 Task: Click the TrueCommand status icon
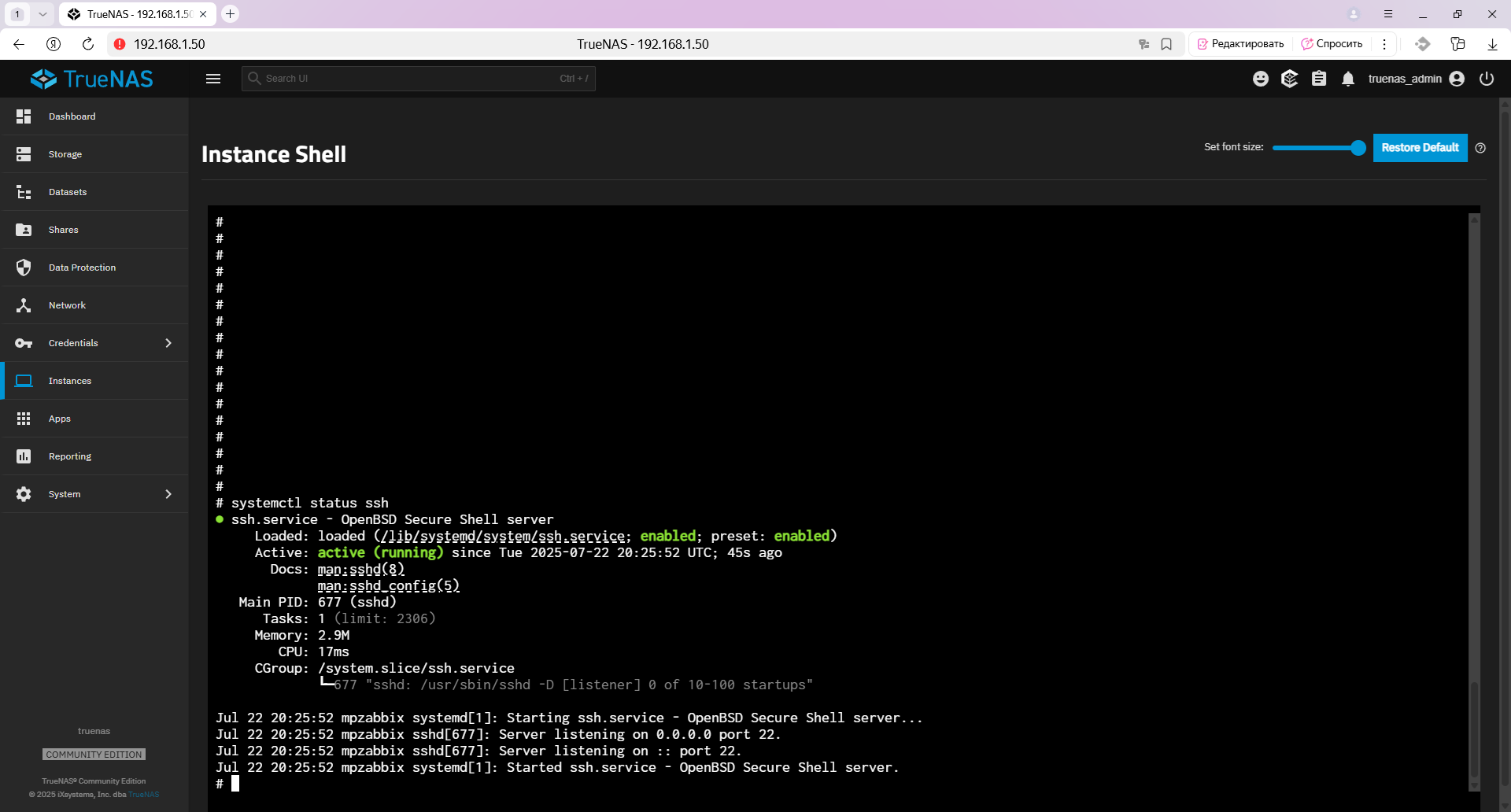1289,79
